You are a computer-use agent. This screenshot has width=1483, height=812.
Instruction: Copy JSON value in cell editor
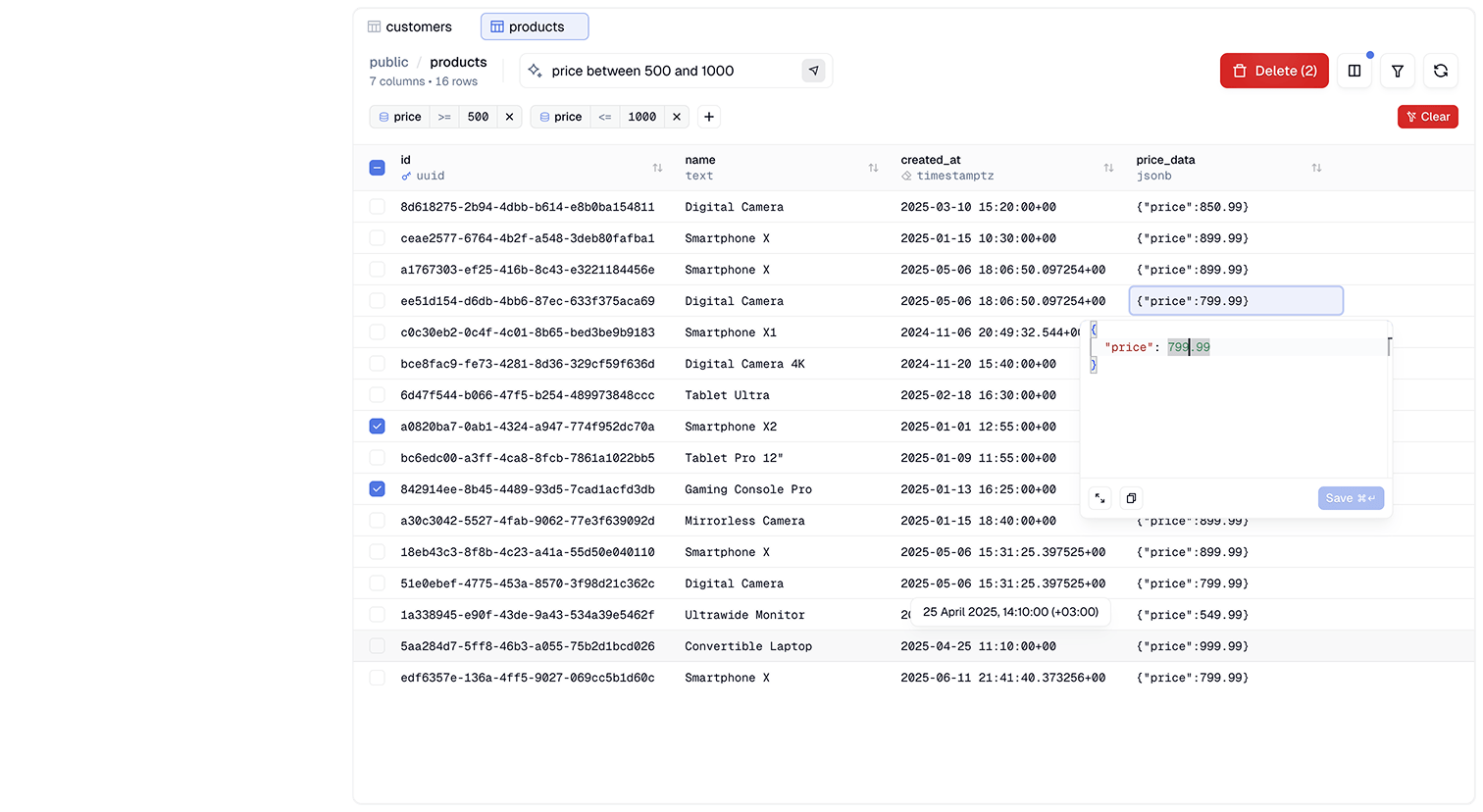(1131, 498)
